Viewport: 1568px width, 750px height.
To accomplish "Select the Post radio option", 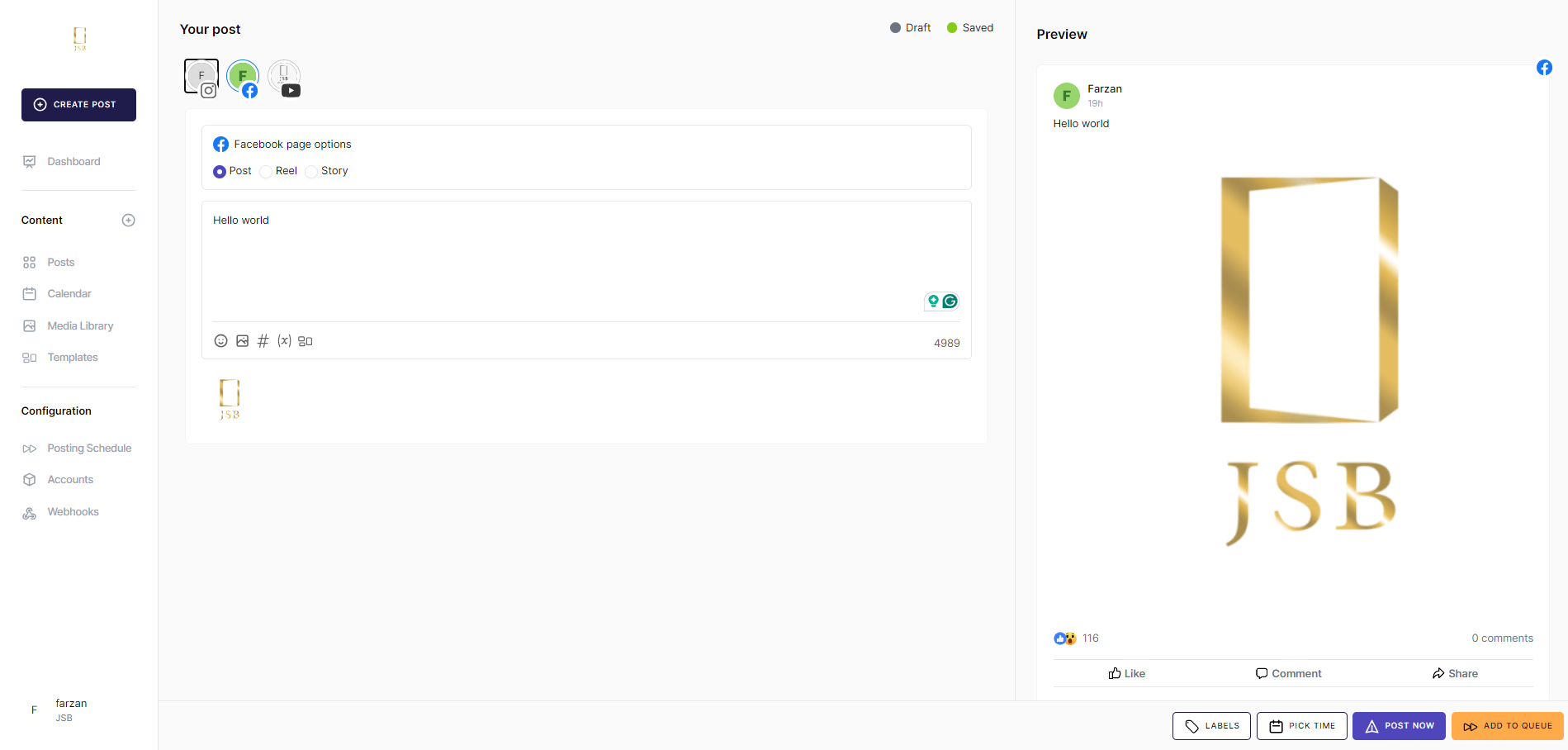I will click(x=220, y=172).
